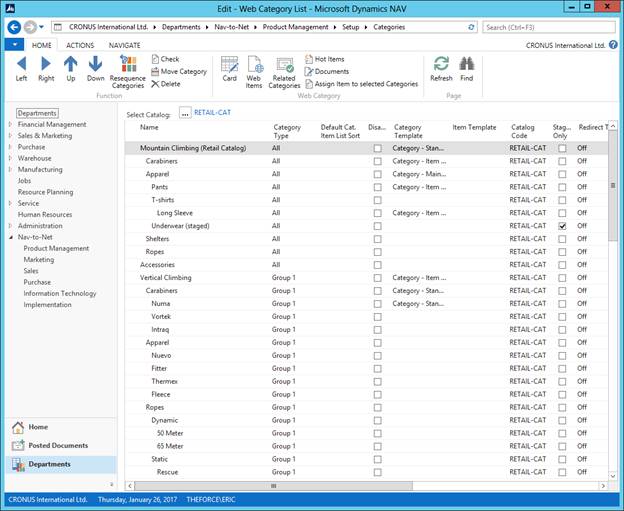This screenshot has height=511, width=624.
Task: Run Resequence Categories
Action: [x=128, y=72]
